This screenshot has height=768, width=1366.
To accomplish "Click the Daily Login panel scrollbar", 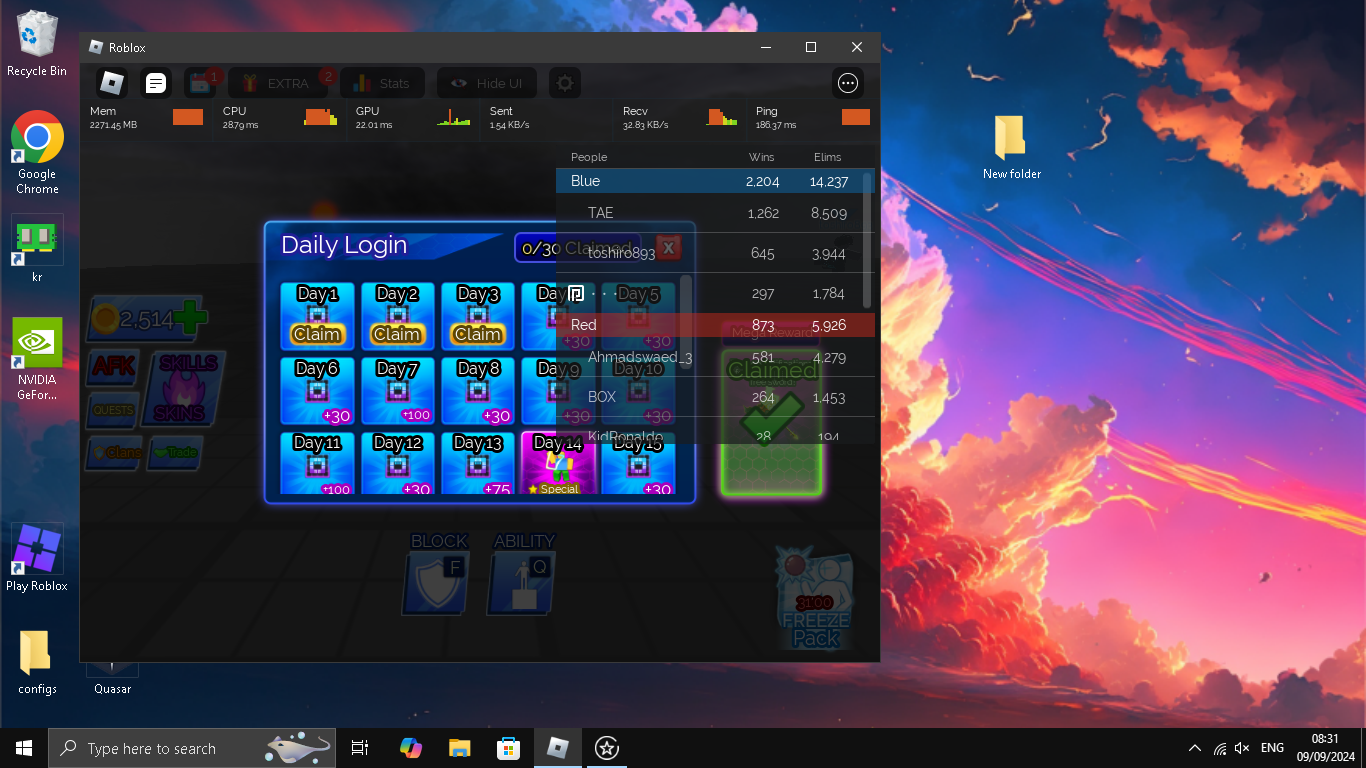I will pos(686,322).
